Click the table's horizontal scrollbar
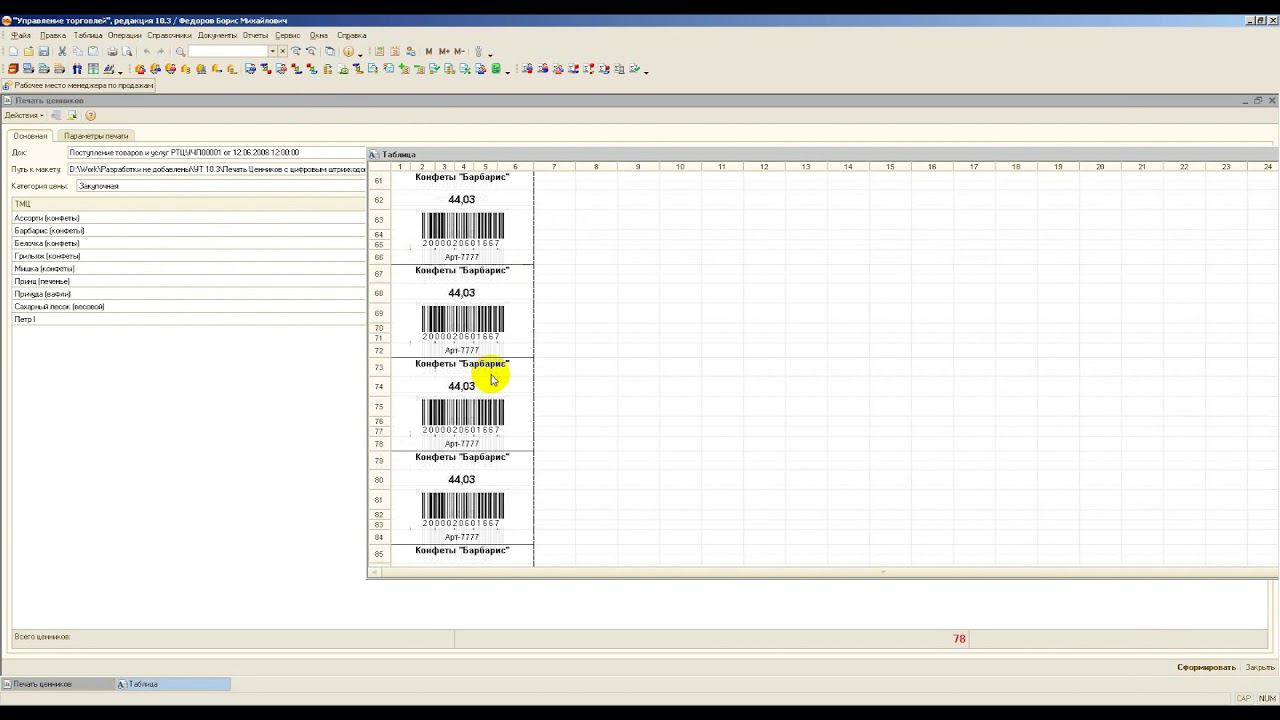 pos(823,573)
